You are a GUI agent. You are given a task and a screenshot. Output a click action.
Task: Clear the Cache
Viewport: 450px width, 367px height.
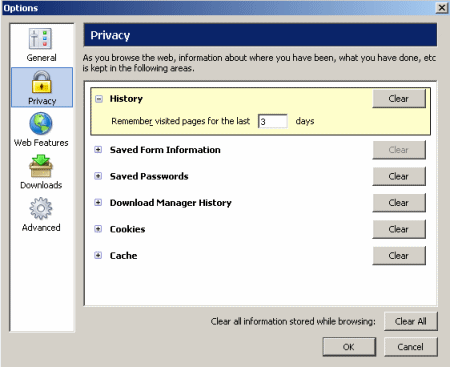(399, 256)
